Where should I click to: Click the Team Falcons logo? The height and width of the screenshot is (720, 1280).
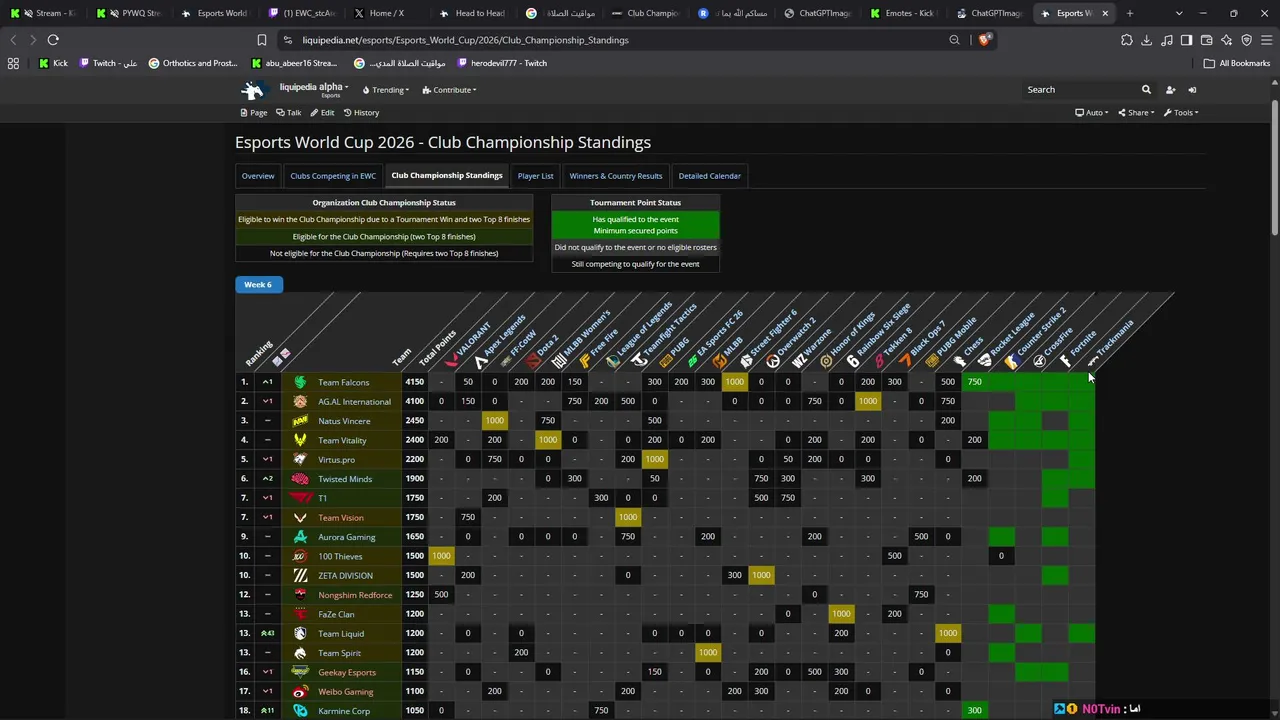(x=300, y=382)
